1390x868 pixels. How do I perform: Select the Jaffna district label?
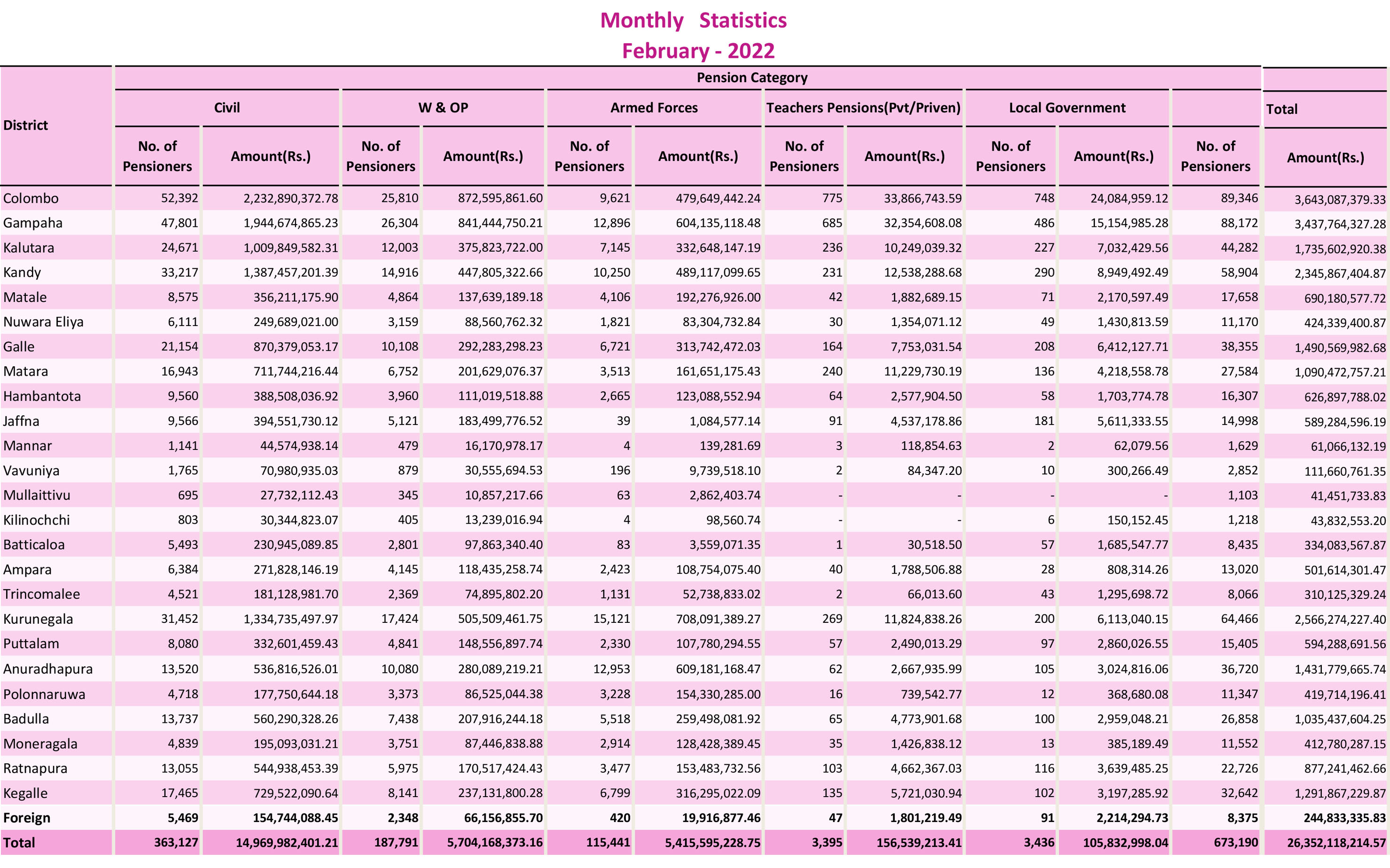pyautogui.click(x=21, y=421)
